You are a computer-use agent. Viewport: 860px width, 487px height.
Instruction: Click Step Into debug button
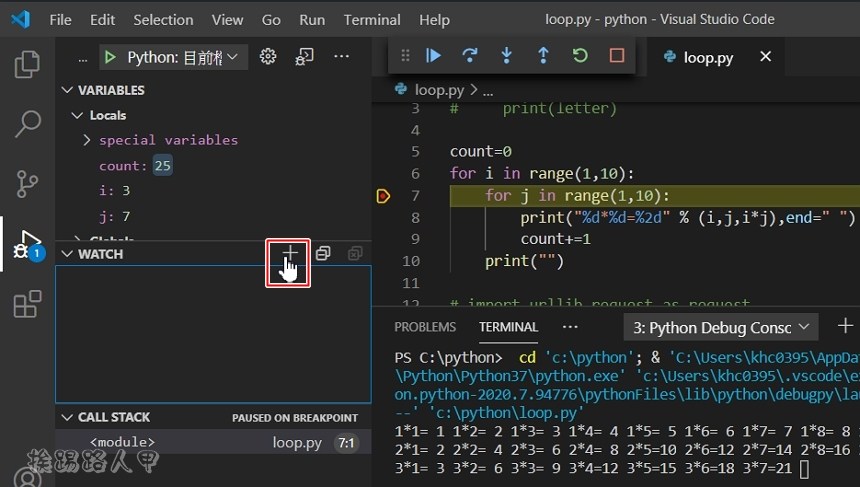506,56
